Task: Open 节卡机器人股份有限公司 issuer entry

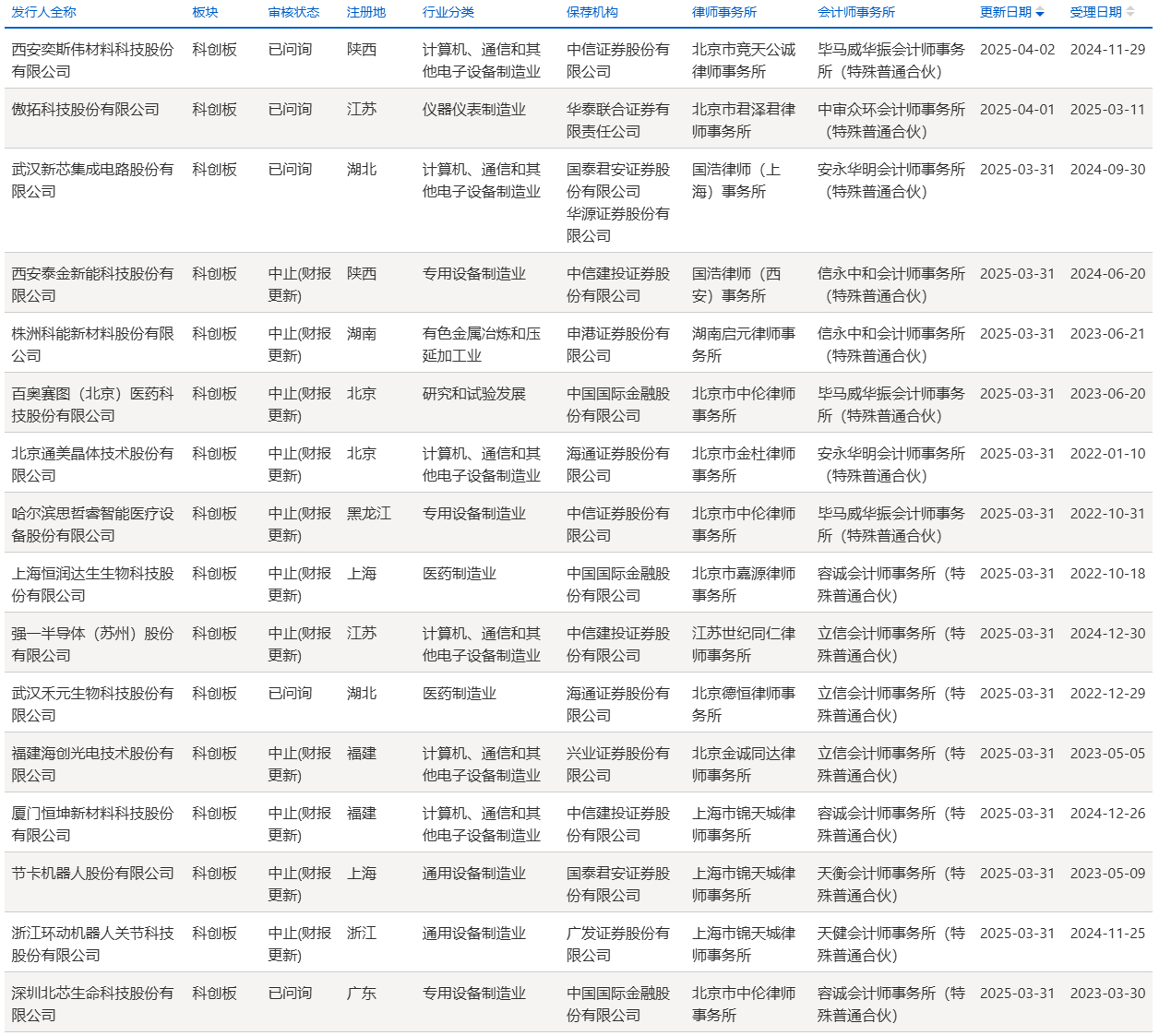Action: pos(92,874)
